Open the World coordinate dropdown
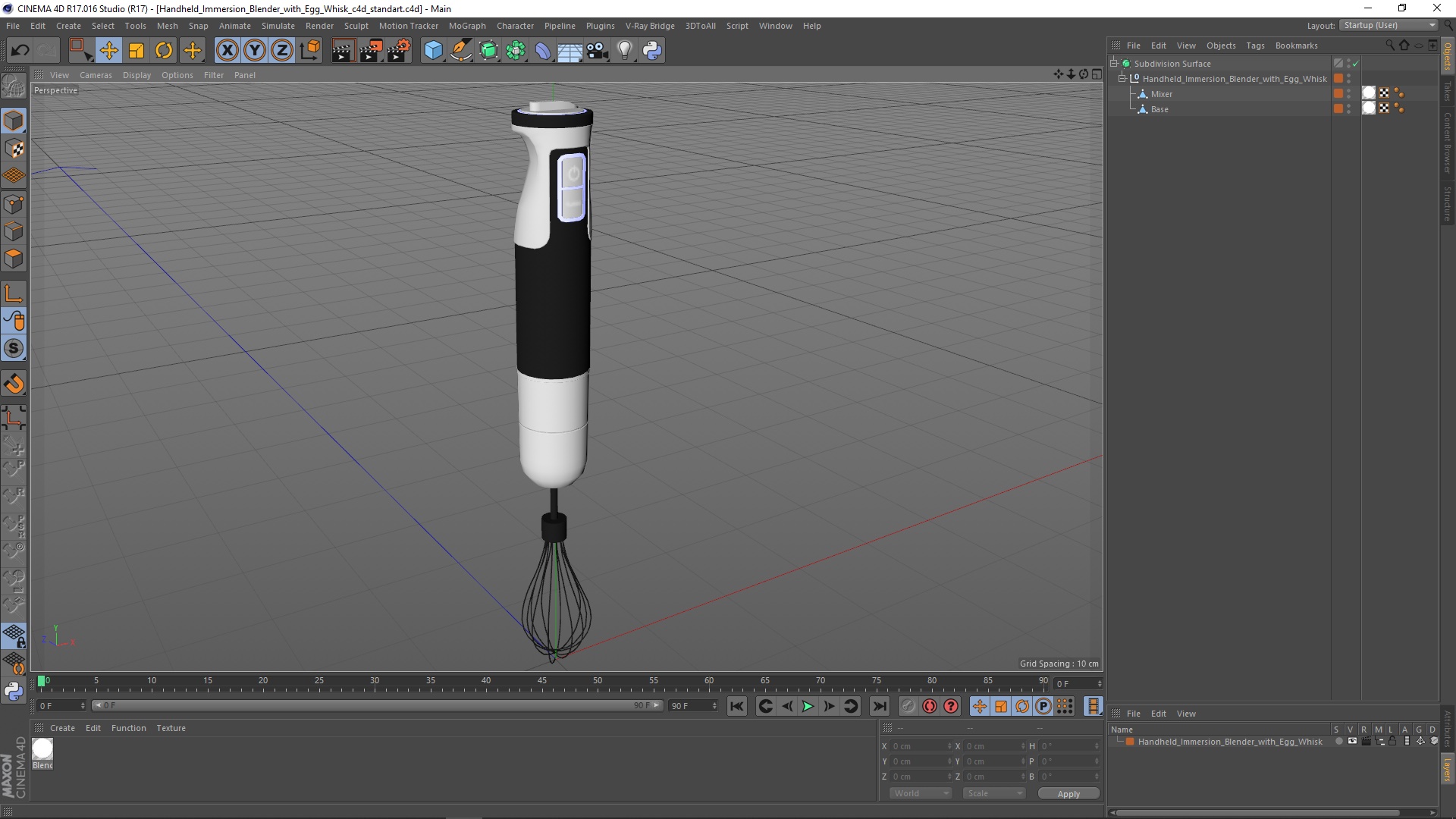Screen dimensions: 1456x819 921,793
